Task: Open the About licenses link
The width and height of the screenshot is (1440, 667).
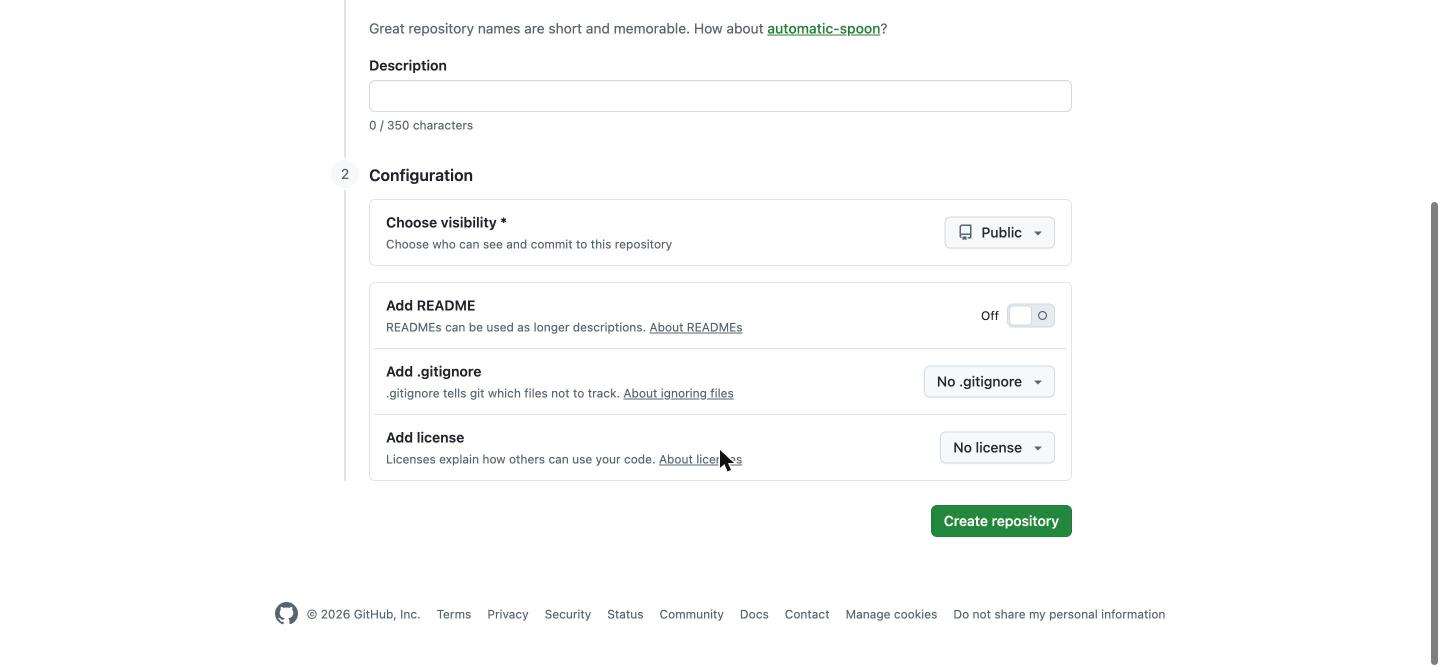Action: [x=700, y=460]
